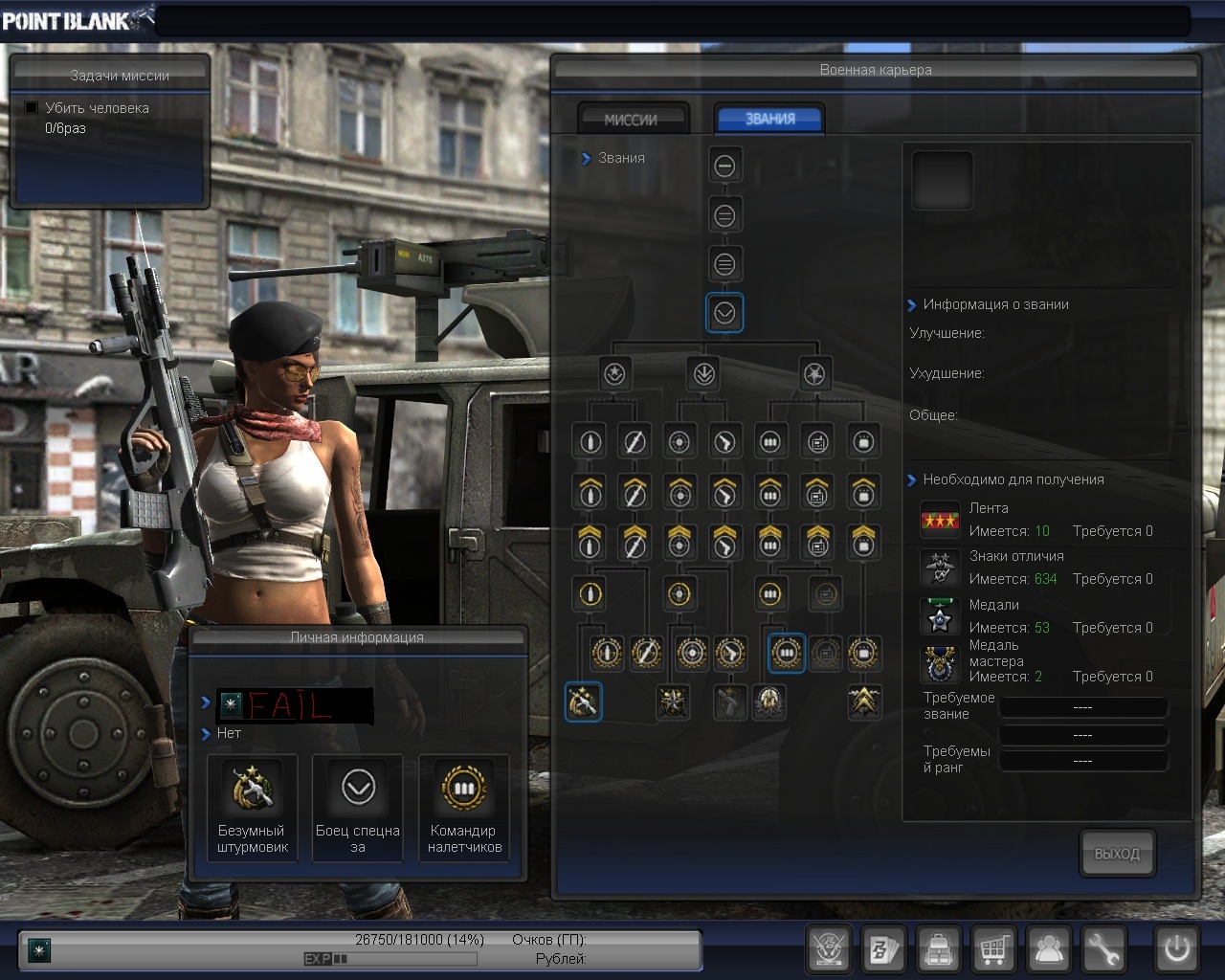This screenshot has width=1225, height=980.
Task: Select the laurel-wreath crosshair rank icon
Action: coord(693,653)
